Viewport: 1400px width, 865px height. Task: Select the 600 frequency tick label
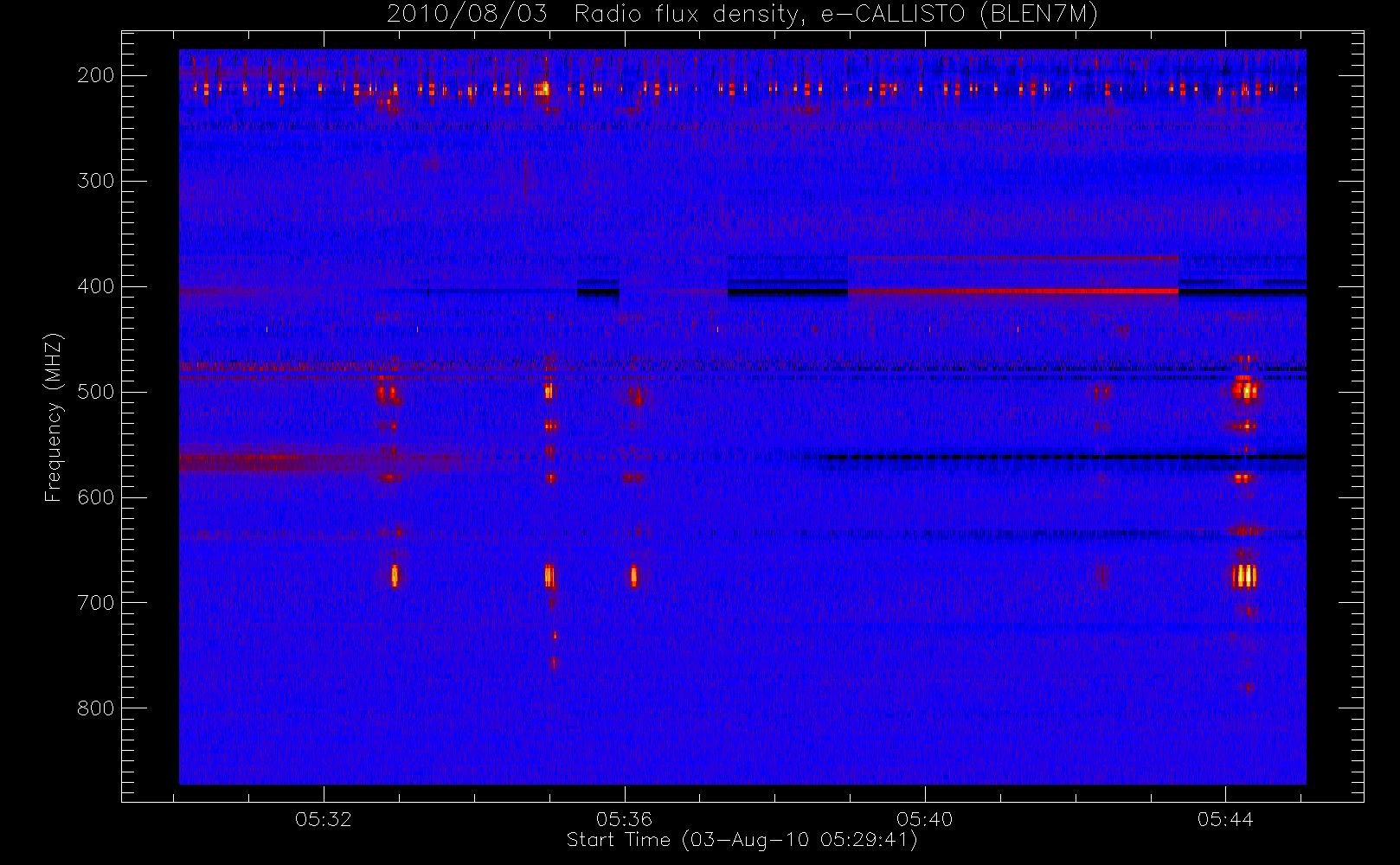click(x=95, y=497)
